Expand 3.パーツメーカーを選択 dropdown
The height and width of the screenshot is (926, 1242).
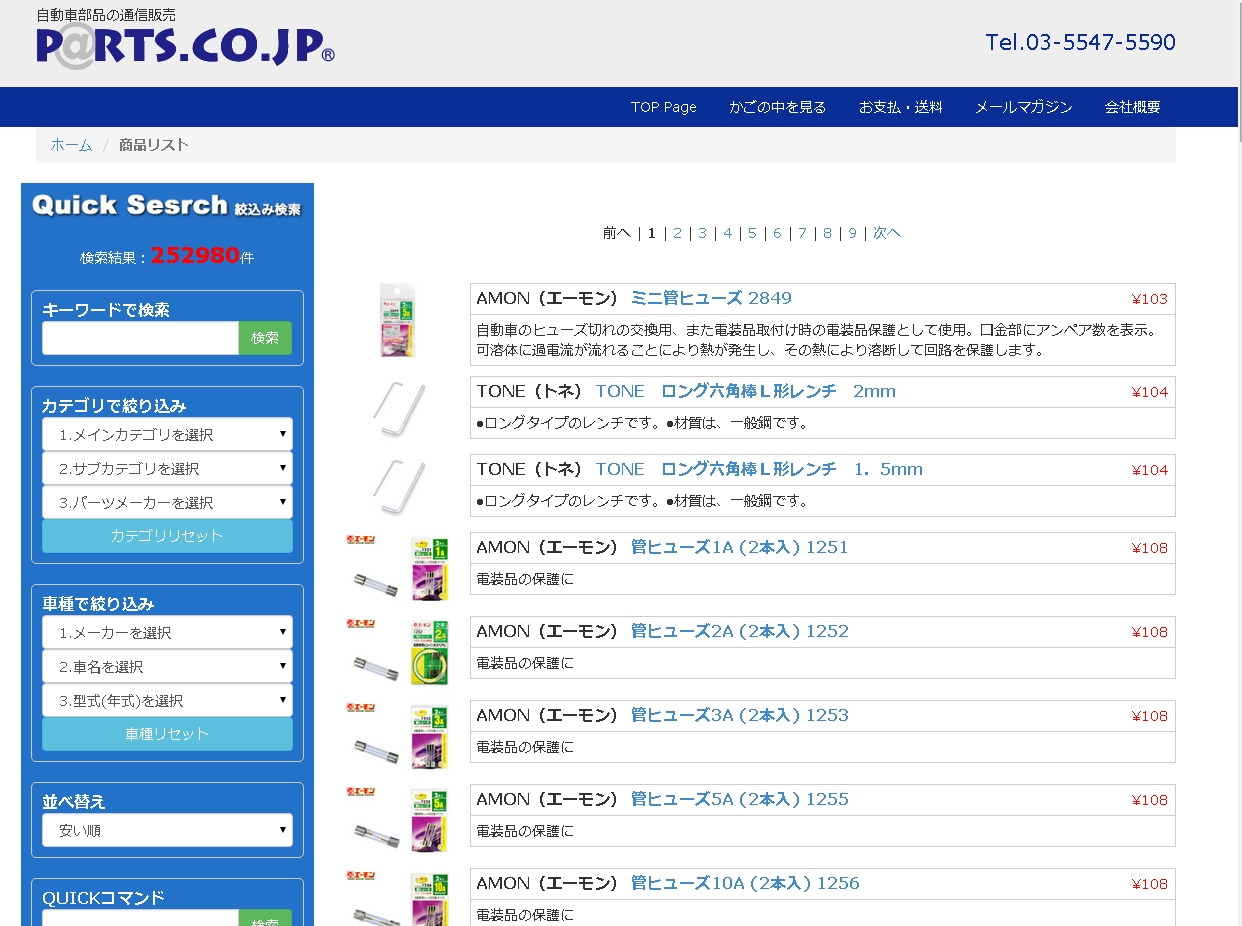(167, 502)
